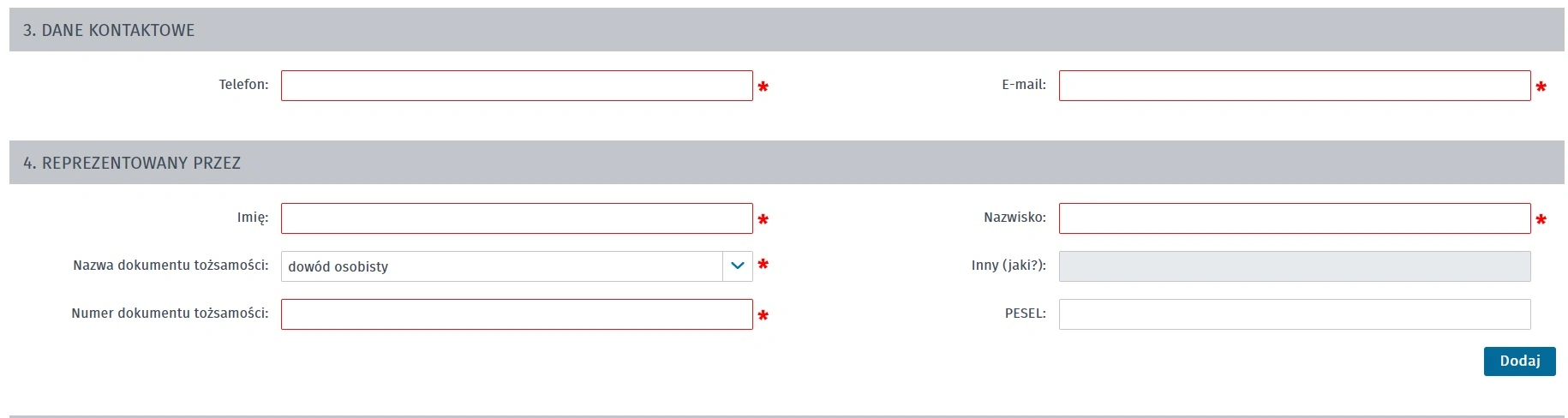
Task: Click the Inny (jaki?) label text
Action: (1008, 266)
